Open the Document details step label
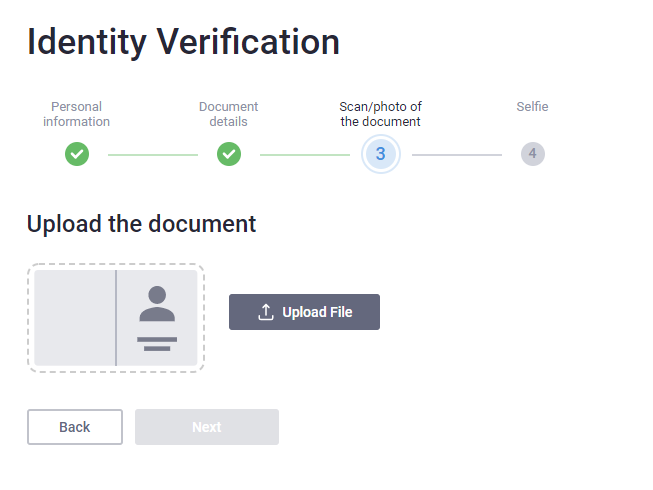653x490 pixels. pos(229,114)
